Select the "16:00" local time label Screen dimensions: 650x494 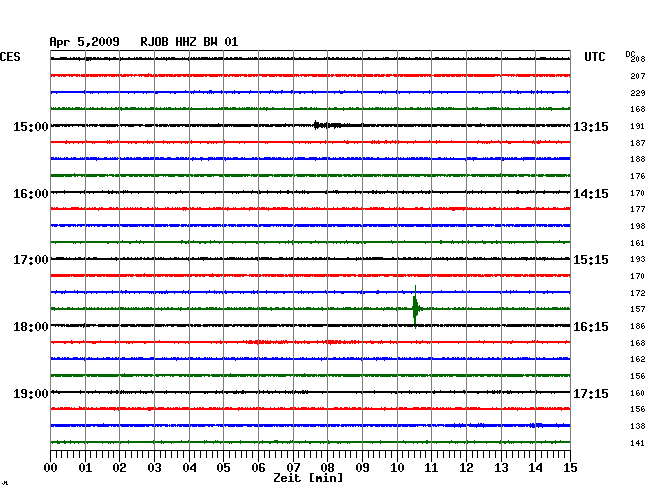(x=31, y=194)
